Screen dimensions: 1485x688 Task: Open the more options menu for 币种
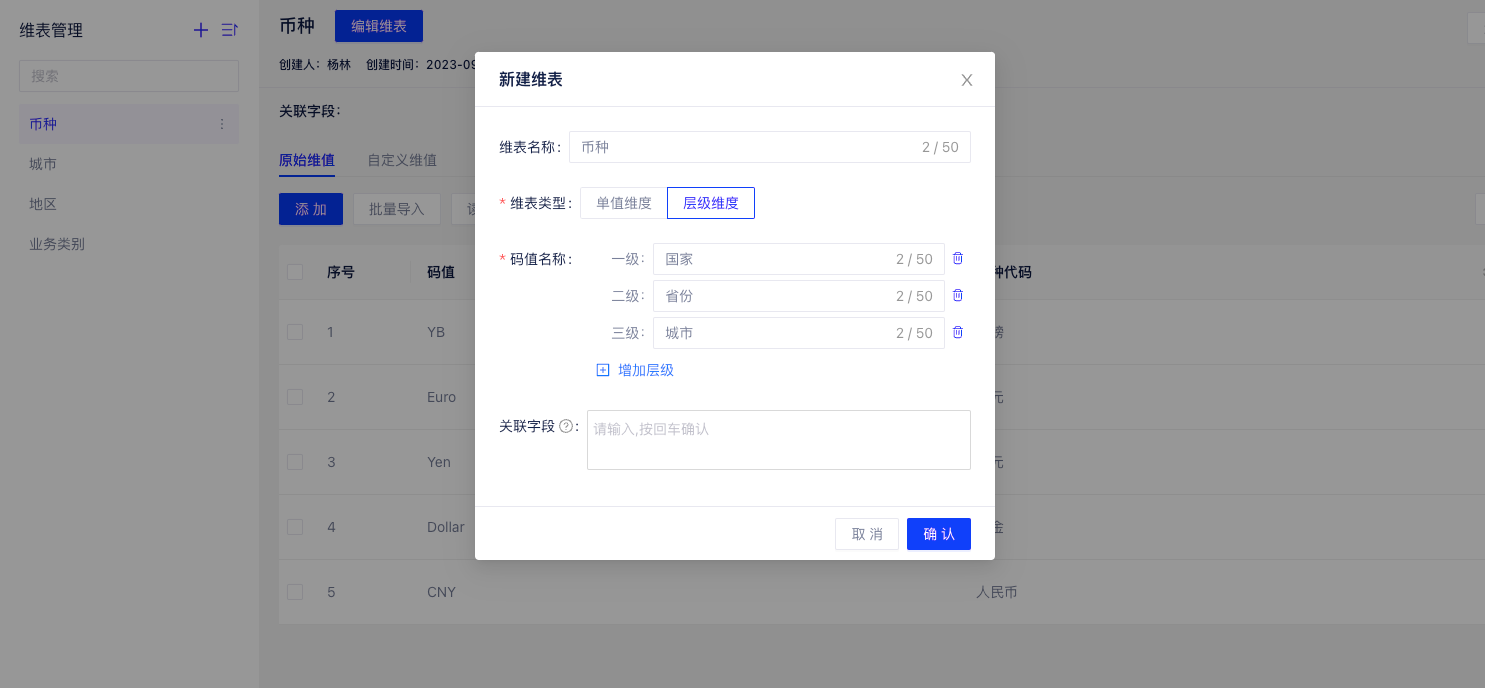coord(222,125)
